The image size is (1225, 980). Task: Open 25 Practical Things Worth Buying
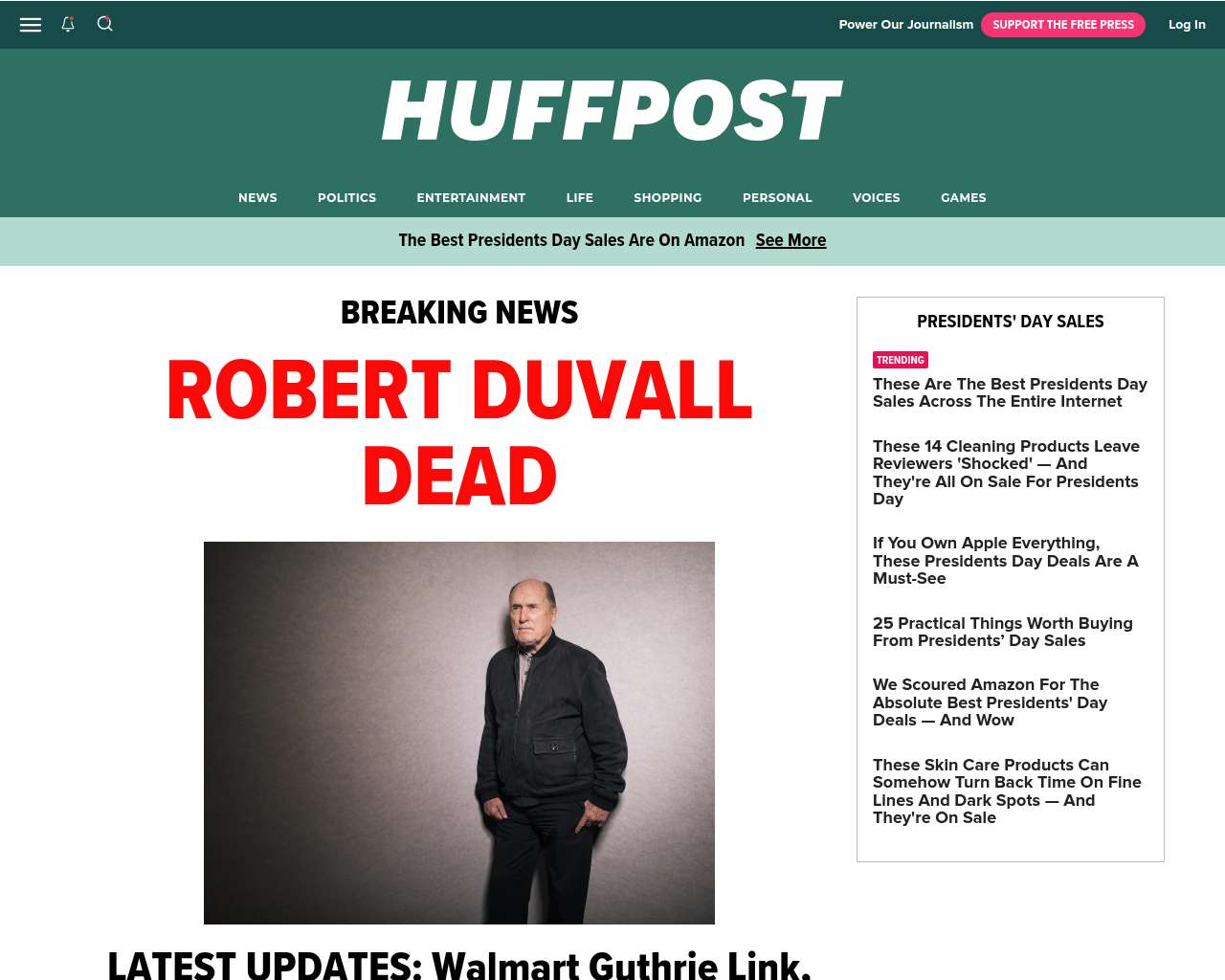pos(1002,632)
